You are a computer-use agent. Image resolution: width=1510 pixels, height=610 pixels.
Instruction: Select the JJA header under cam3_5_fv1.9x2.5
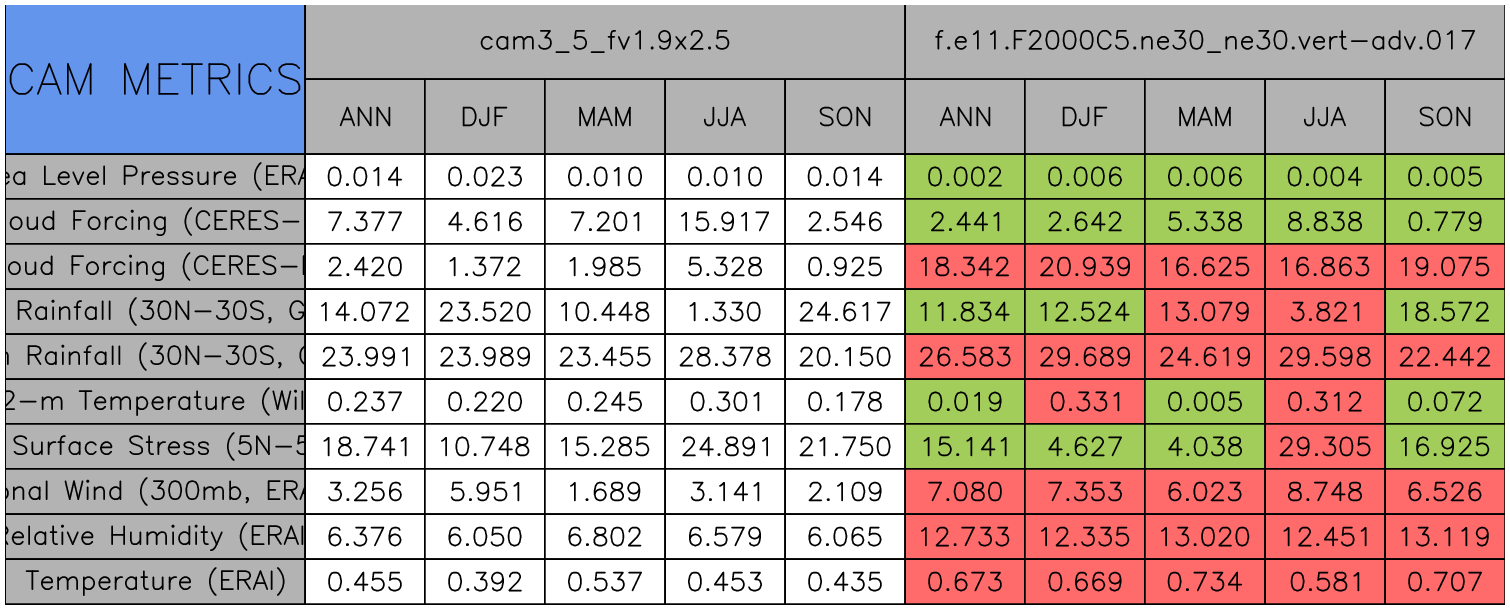725,117
